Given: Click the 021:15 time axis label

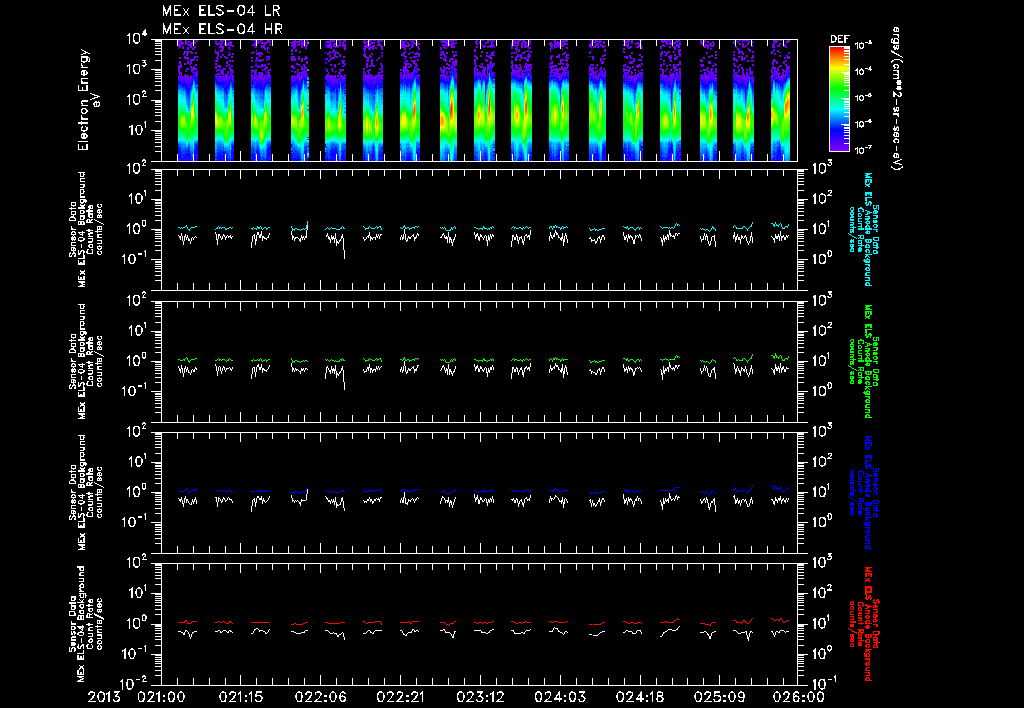Looking at the screenshot, I should coord(241,697).
